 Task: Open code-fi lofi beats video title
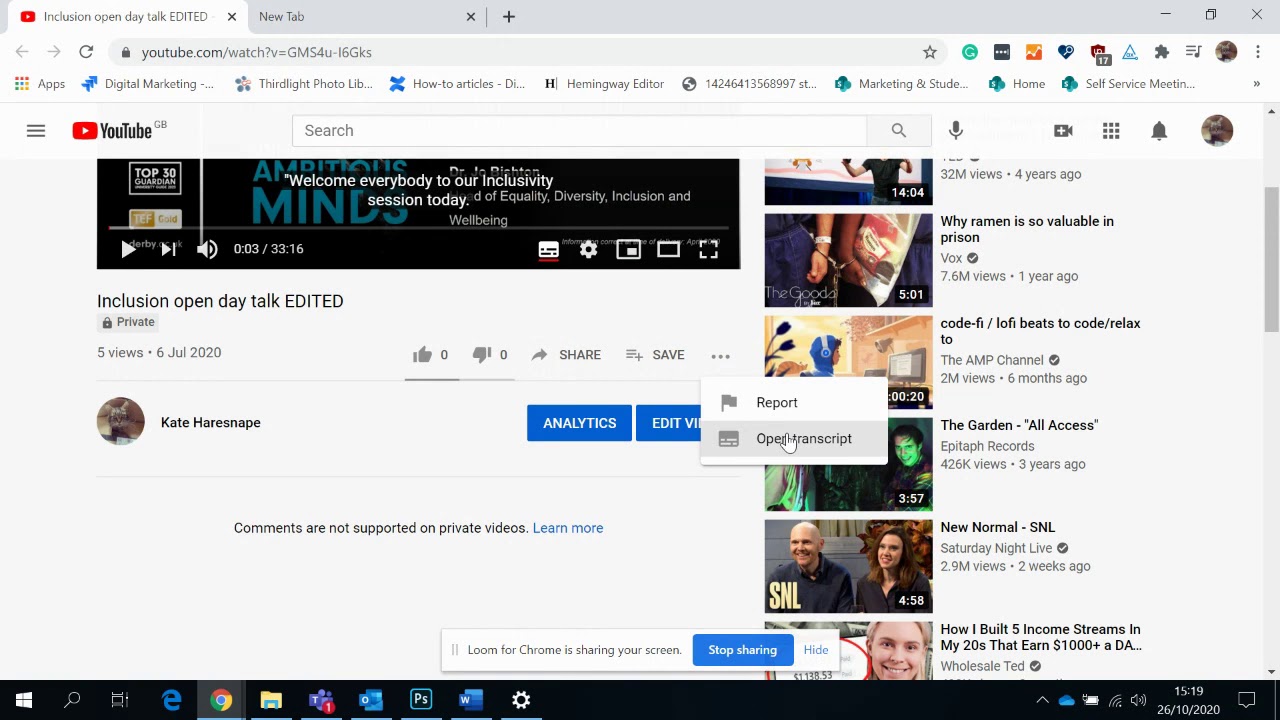[1040, 331]
